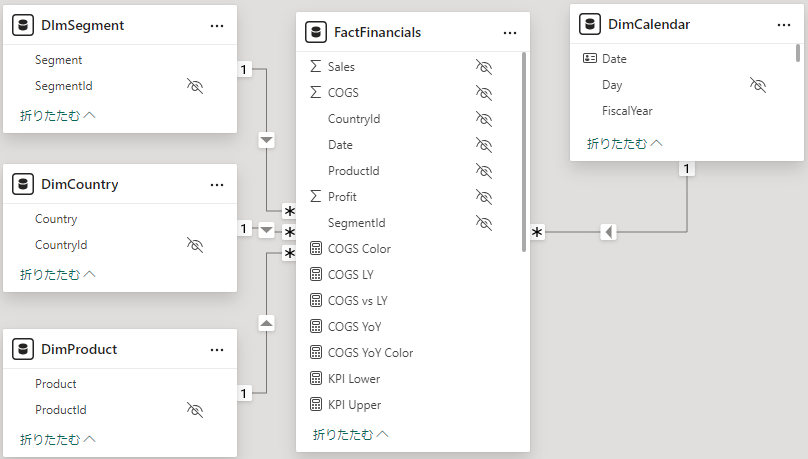Click filter direction arrow on DimSegment relationship
The image size is (808, 459).
tap(266, 140)
